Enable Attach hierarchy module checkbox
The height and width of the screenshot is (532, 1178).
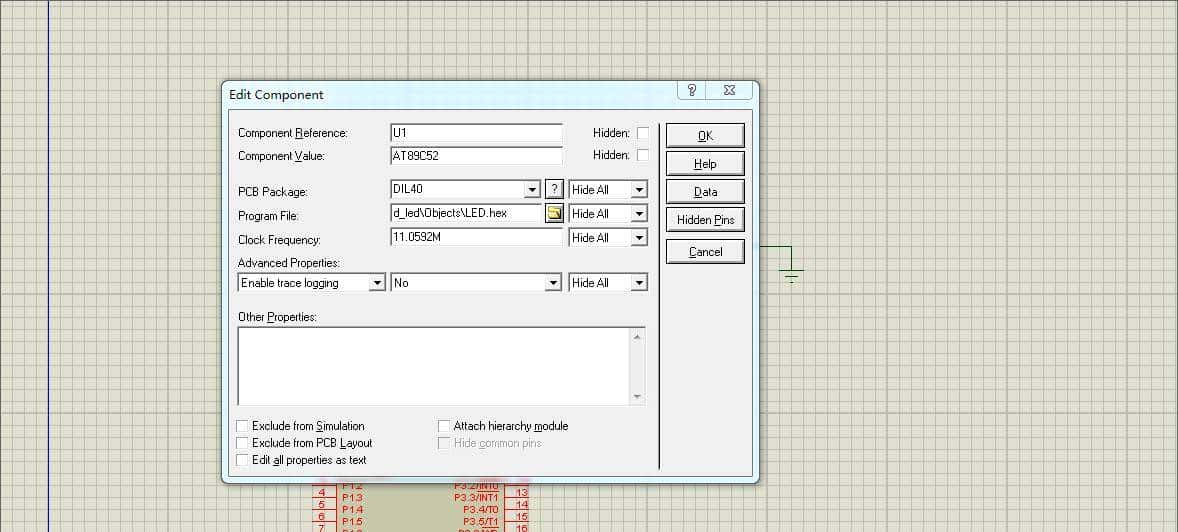[x=444, y=426]
